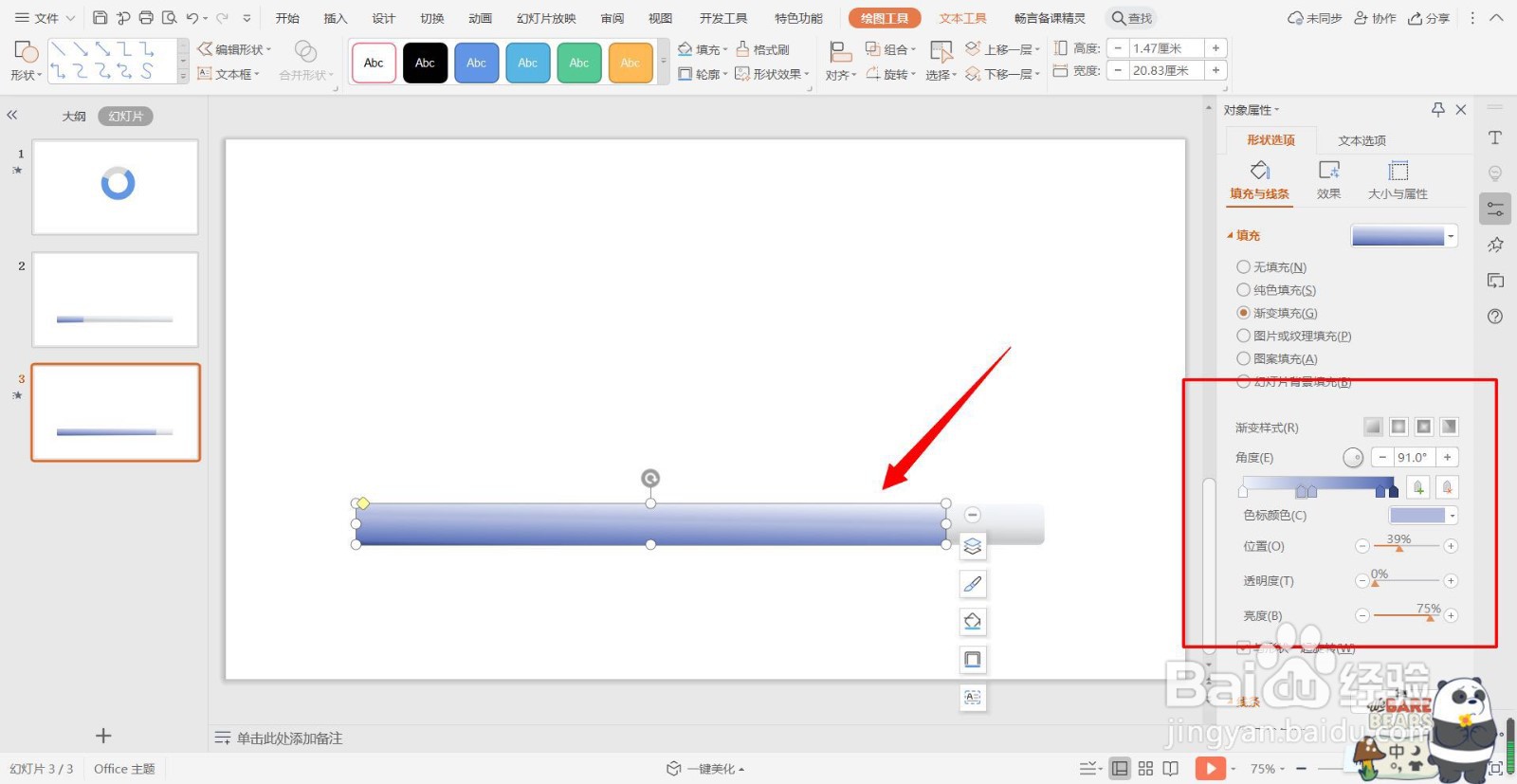Insert a Text Box
This screenshot has height=784, width=1517.
228,74
